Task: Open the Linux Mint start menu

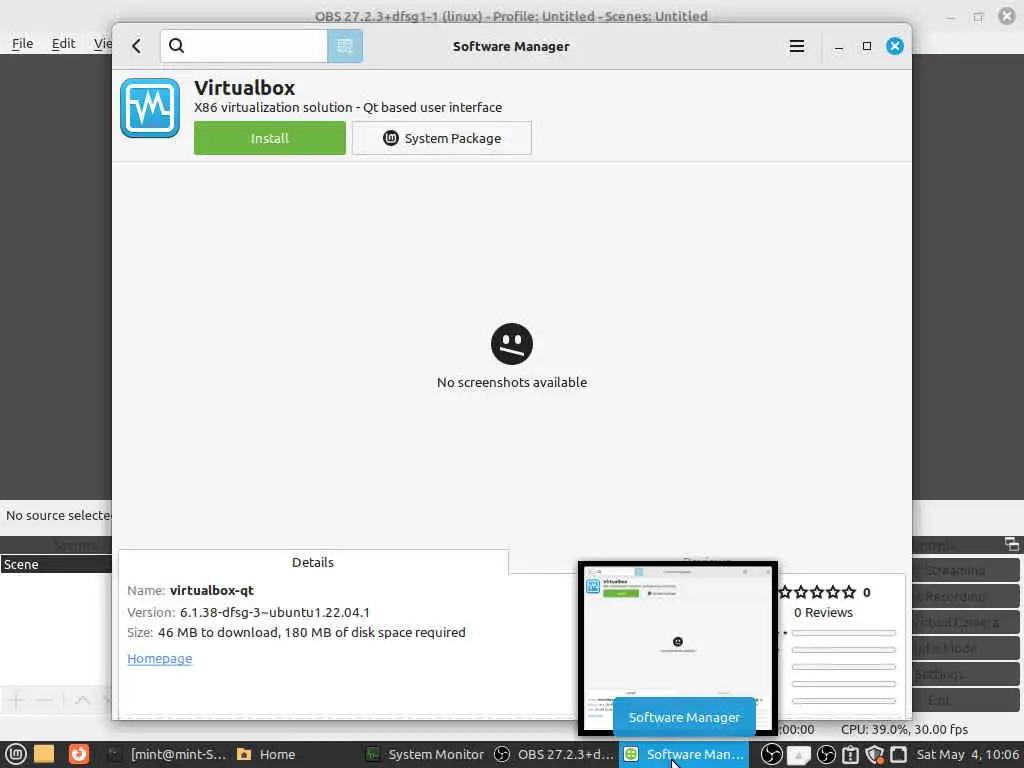Action: click(x=16, y=754)
